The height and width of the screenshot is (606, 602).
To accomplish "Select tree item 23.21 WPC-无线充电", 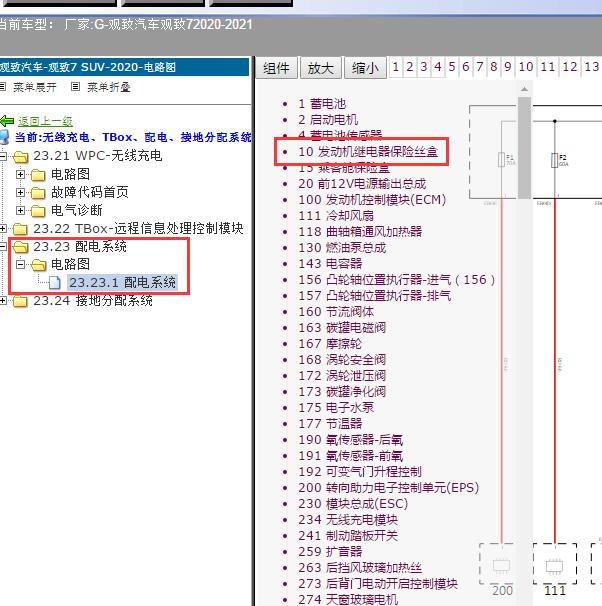I will 98,156.
